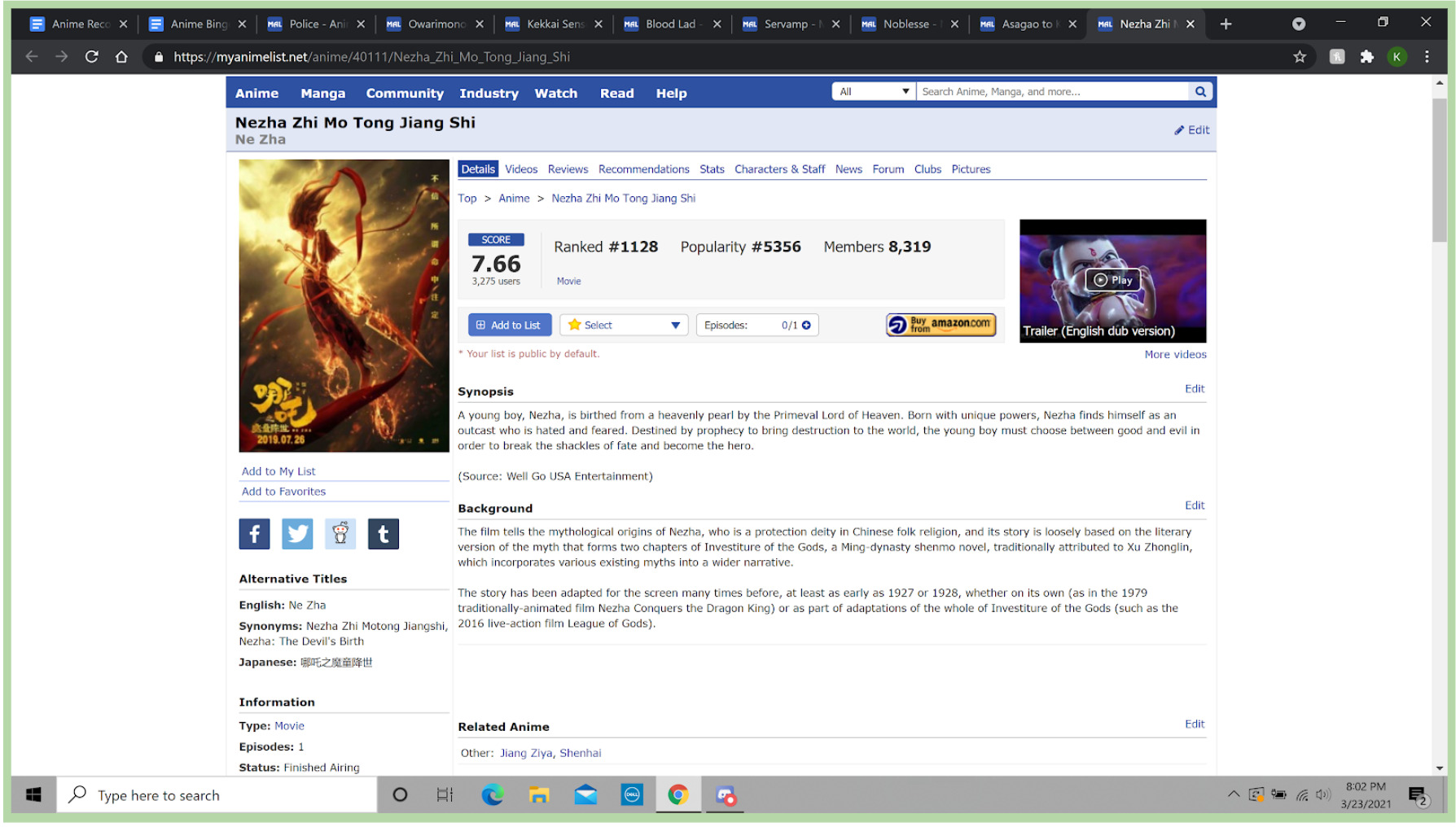The height and width of the screenshot is (827, 1456).
Task: Open Chrome extensions puzzle icon
Action: 1366,57
